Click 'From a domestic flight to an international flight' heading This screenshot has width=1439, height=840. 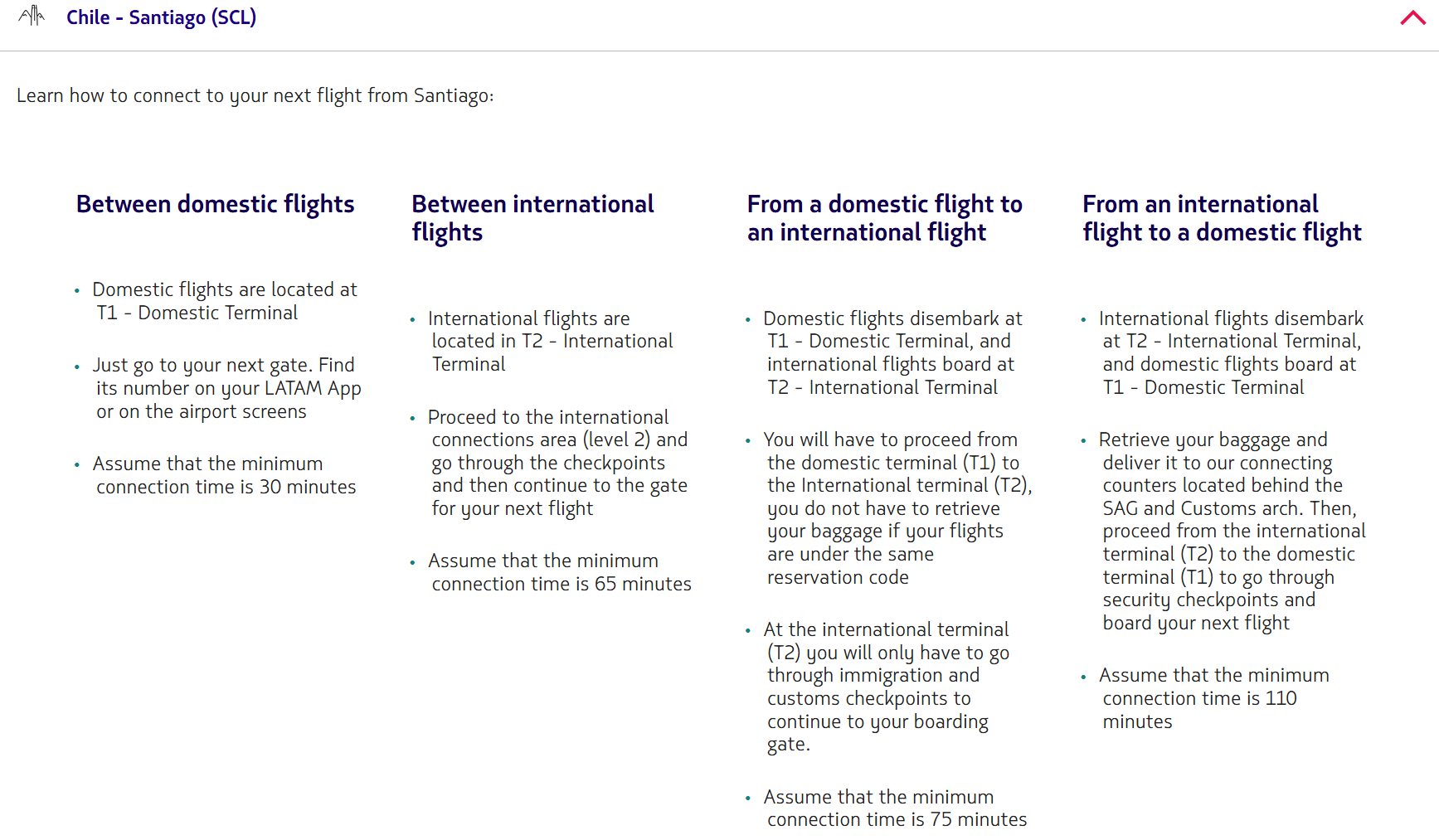coord(885,218)
